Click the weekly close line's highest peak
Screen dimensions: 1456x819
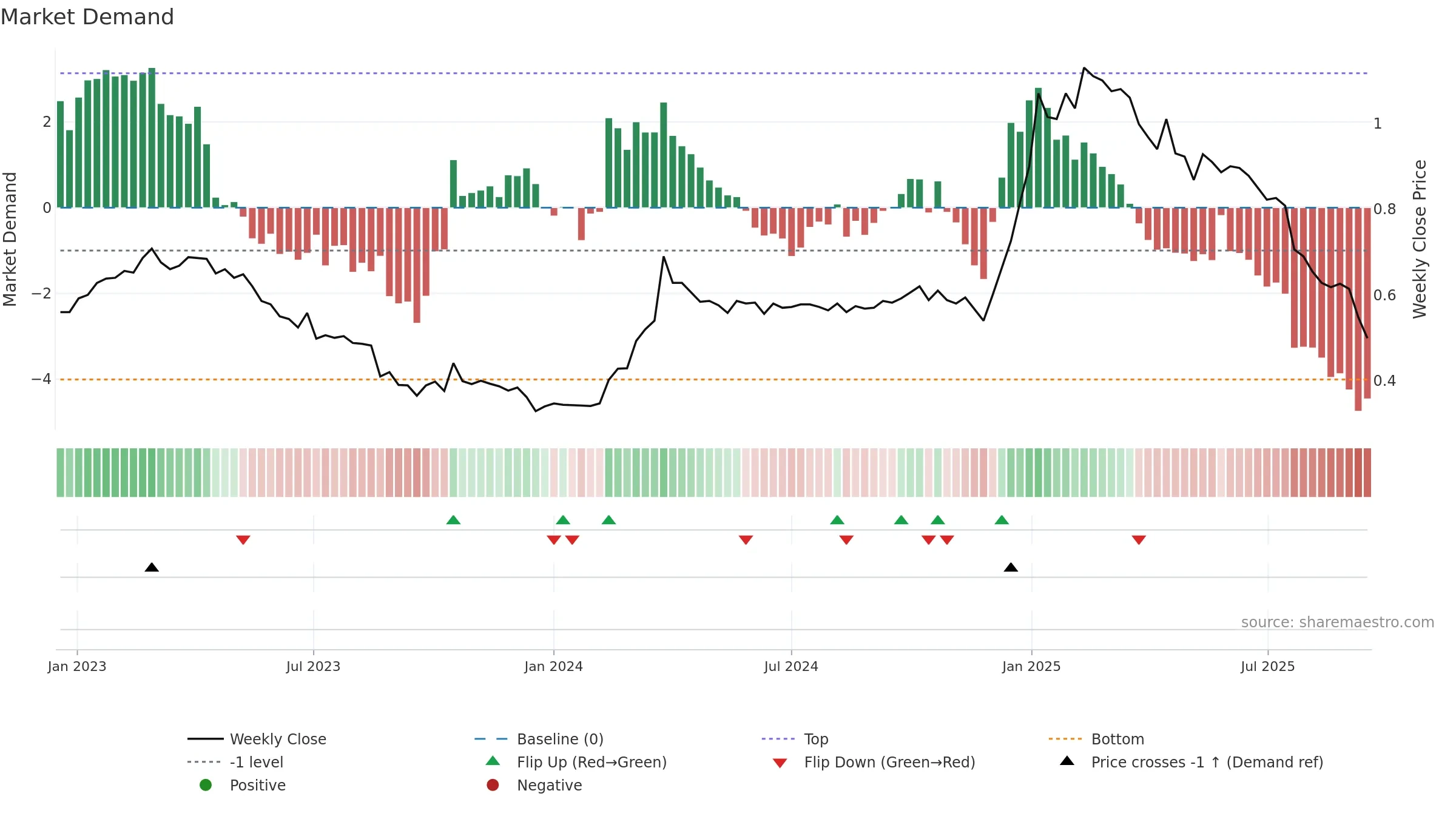pos(1084,68)
